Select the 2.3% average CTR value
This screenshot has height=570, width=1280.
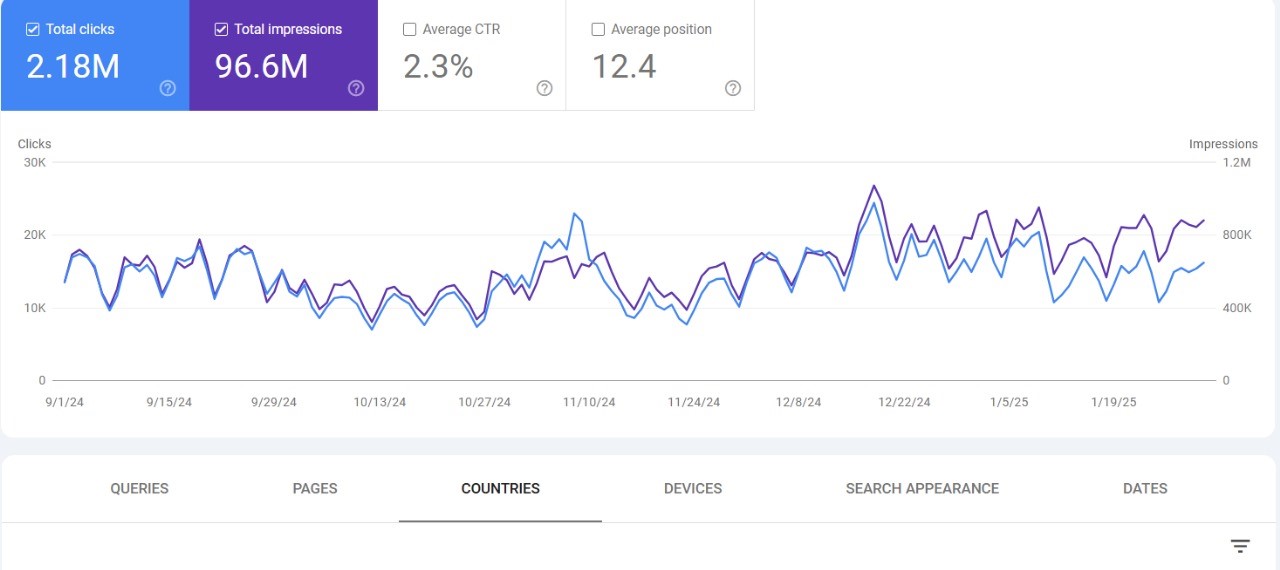click(438, 66)
